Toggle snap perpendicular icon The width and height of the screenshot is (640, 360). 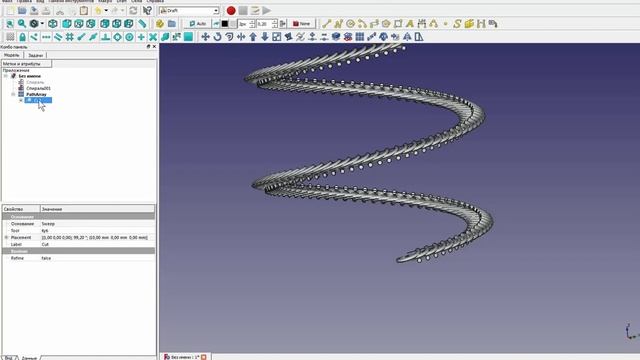105,37
